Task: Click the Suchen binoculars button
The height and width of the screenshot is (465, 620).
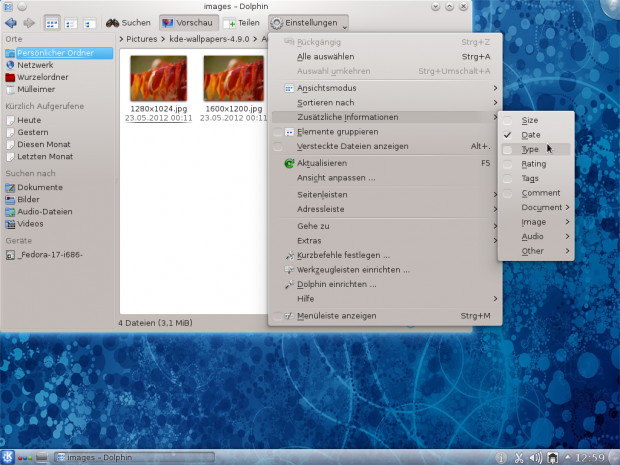Action: (128, 22)
